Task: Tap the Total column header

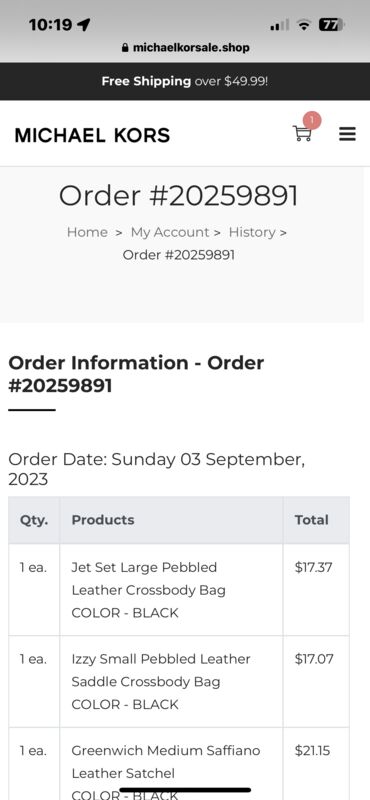Action: [x=311, y=520]
